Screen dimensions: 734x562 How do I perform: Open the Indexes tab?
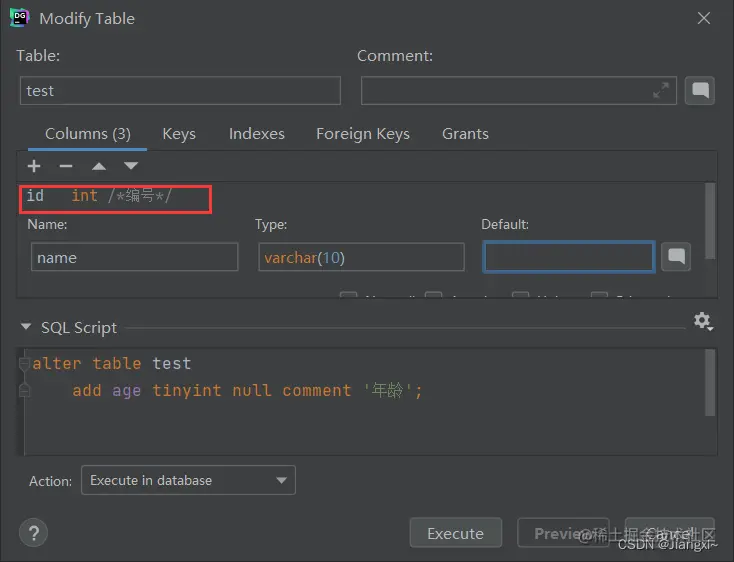257,134
